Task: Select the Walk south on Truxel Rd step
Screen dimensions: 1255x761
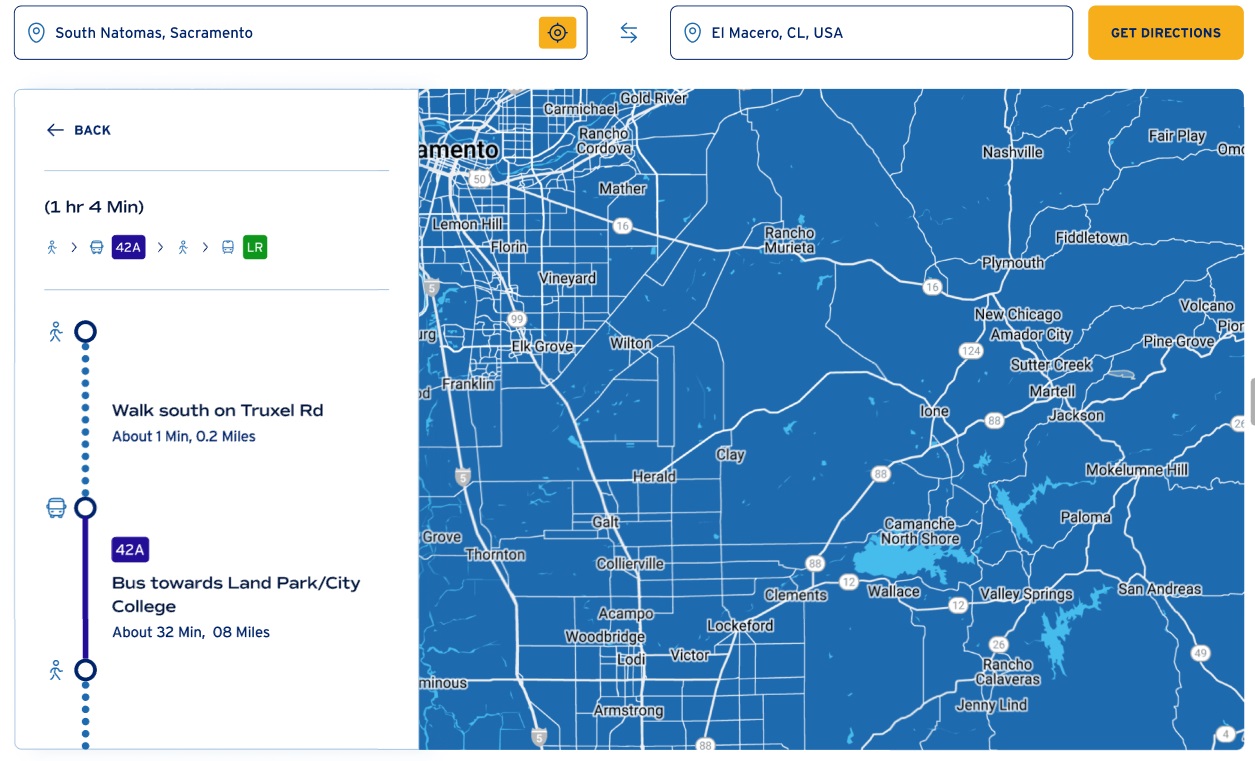Action: pyautogui.click(x=217, y=411)
